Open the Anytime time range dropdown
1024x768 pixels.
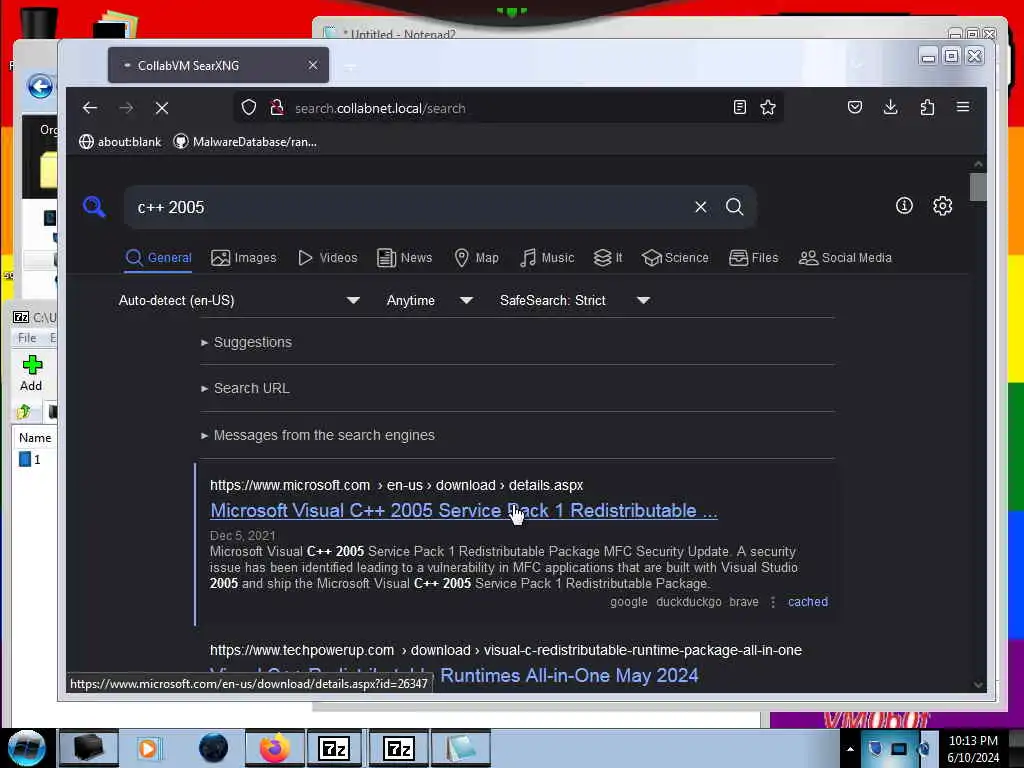click(x=430, y=300)
